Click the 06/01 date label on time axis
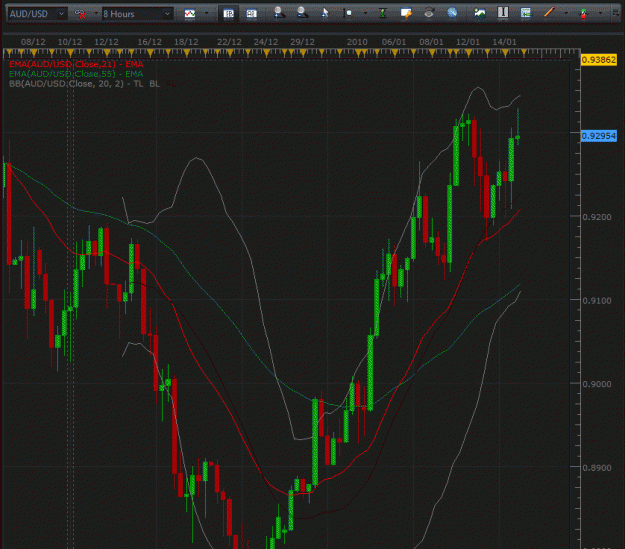This screenshot has width=625, height=549. point(394,42)
